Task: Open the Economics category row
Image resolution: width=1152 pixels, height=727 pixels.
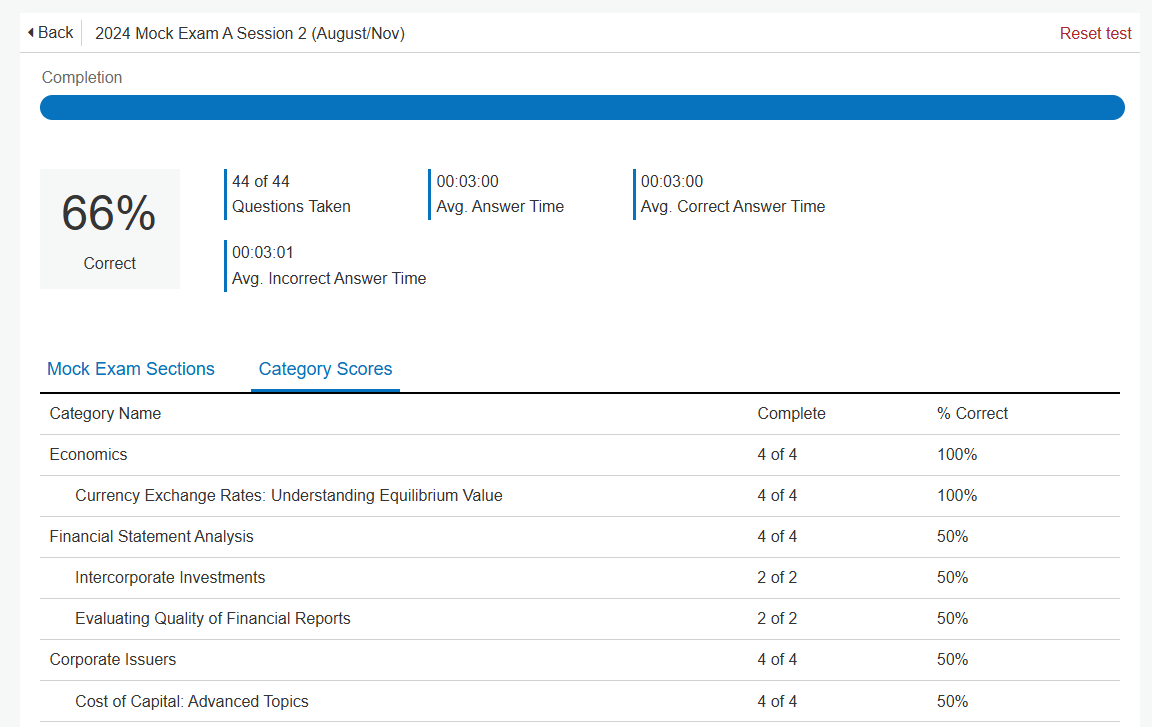Action: click(x=580, y=455)
